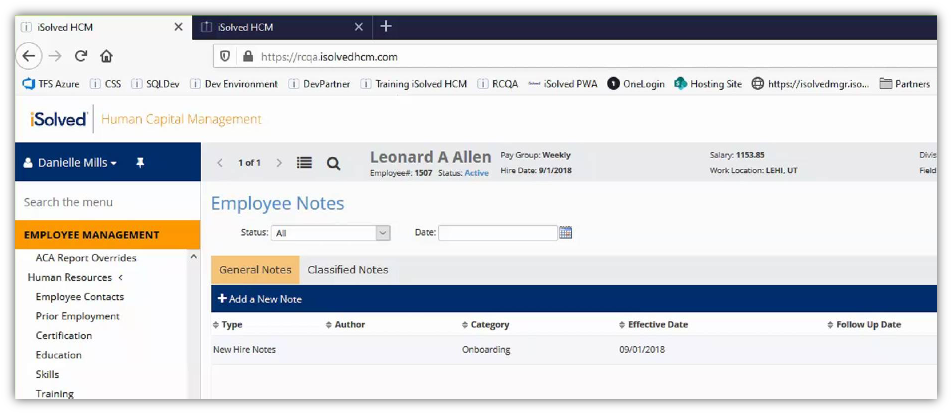Switch to second iSolved HCM browser tab
The width and height of the screenshot is (952, 414).
(x=283, y=27)
